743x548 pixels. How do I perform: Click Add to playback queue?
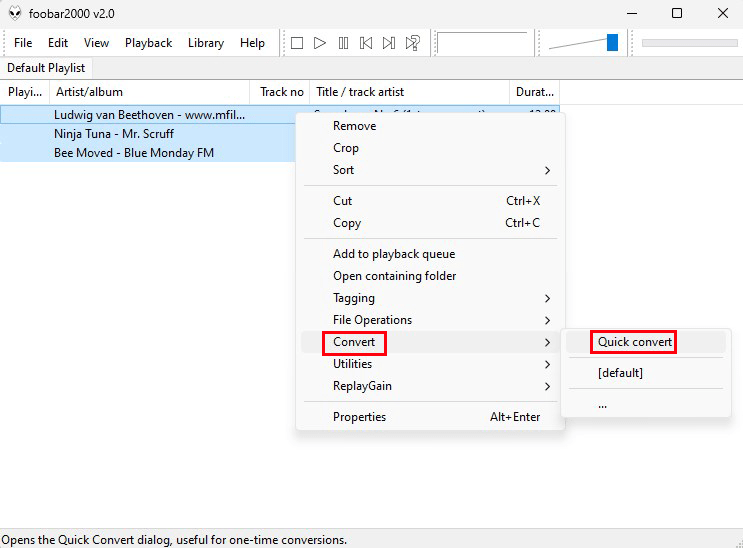[430, 254]
